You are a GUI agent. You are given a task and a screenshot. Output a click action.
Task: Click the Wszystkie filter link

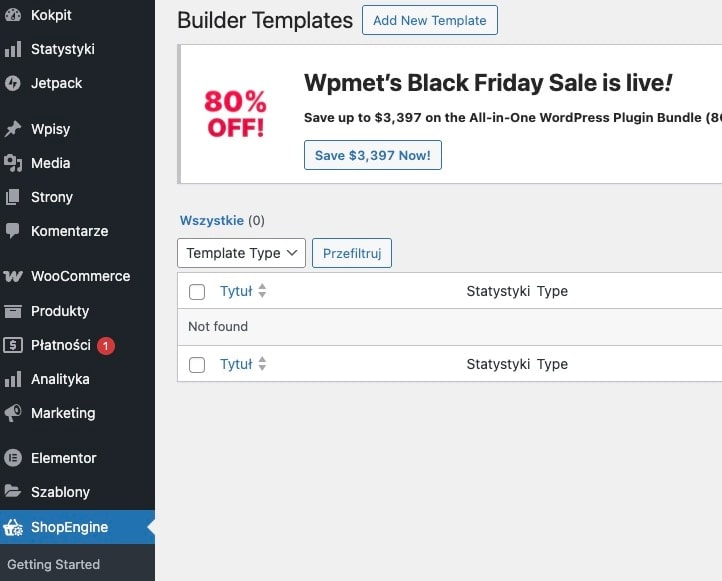tap(211, 220)
